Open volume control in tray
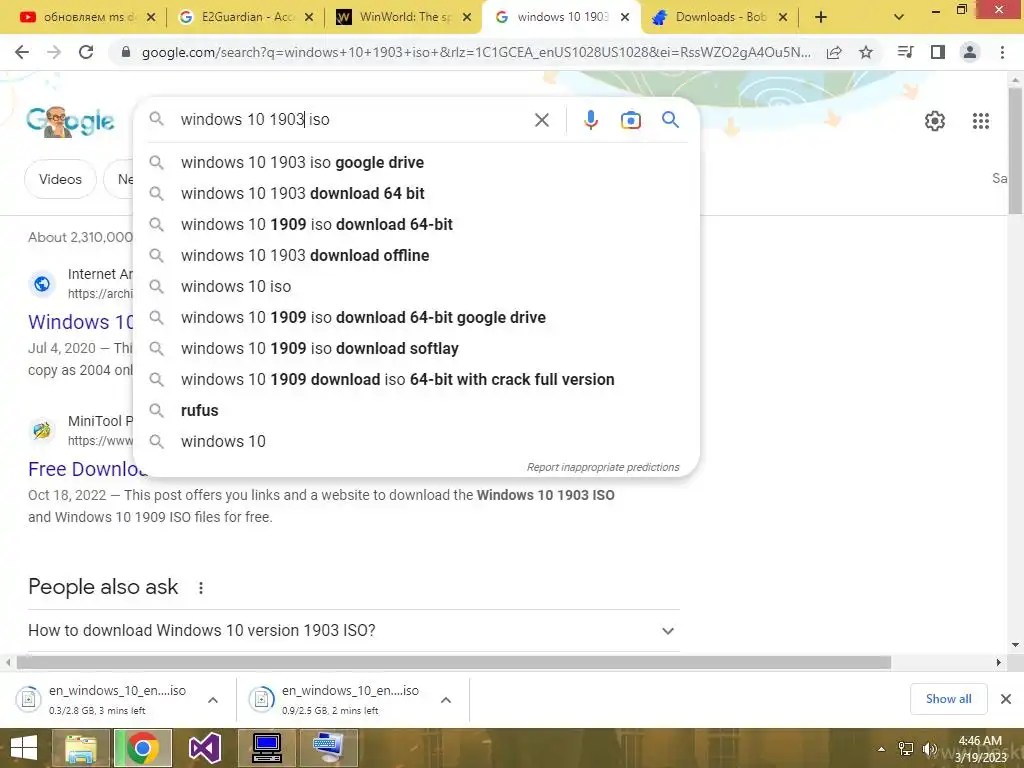This screenshot has height=768, width=1024. pyautogui.click(x=929, y=749)
